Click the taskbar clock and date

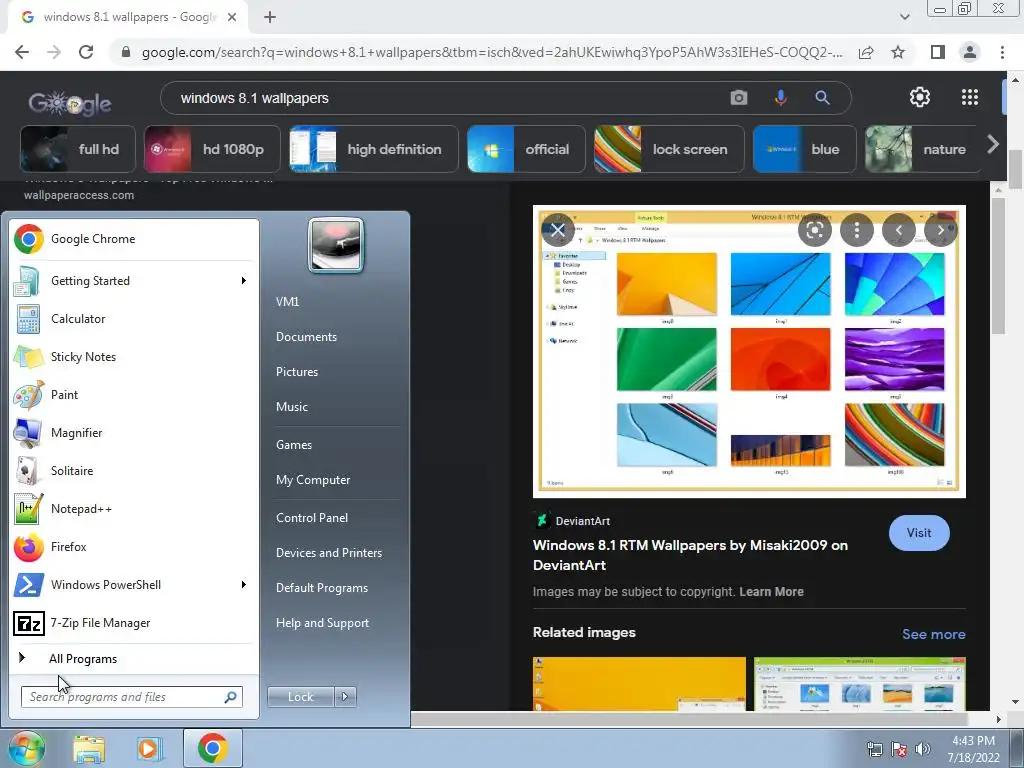pos(974,749)
